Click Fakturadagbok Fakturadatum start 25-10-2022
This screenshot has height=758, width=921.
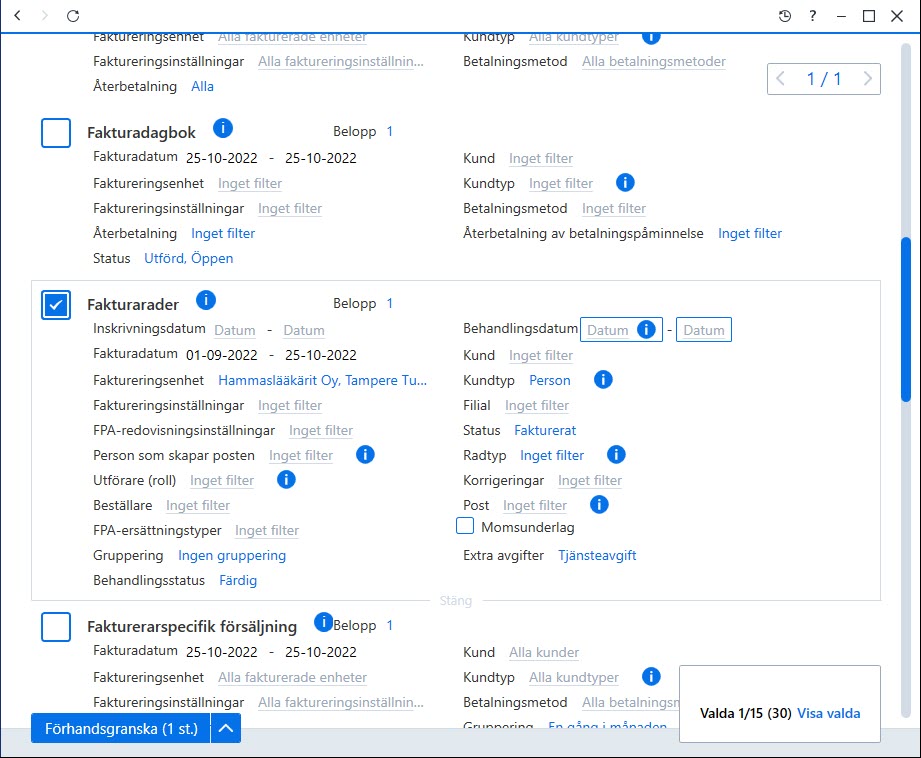(222, 158)
